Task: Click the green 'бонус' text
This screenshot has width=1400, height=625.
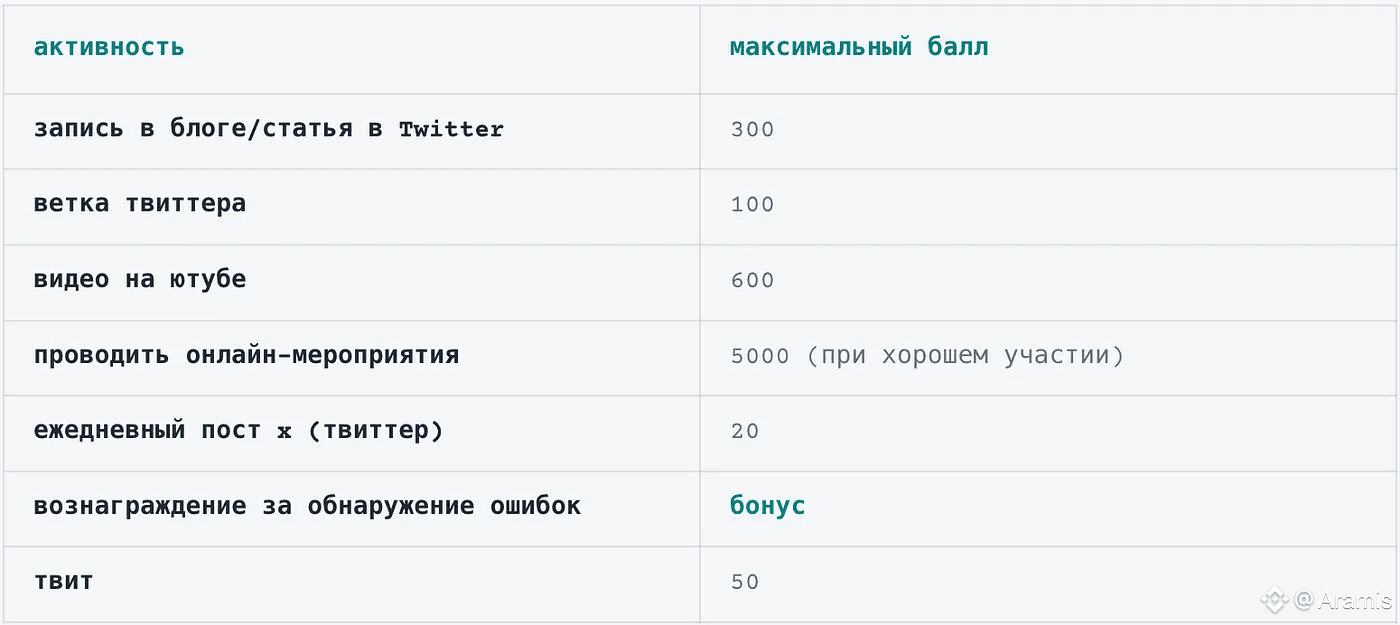Action: 768,506
